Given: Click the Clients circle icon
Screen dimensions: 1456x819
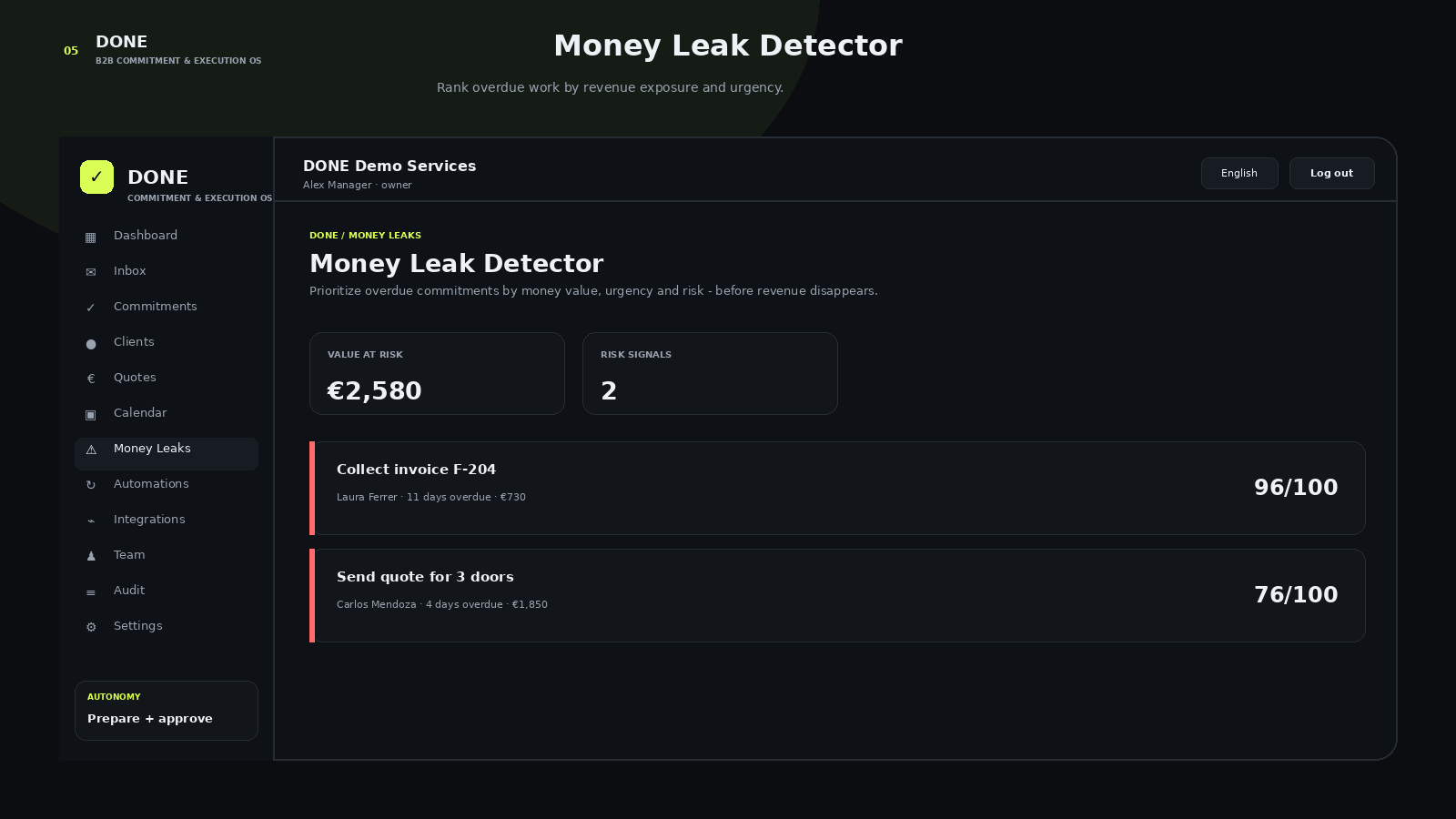Looking at the screenshot, I should 91,343.
